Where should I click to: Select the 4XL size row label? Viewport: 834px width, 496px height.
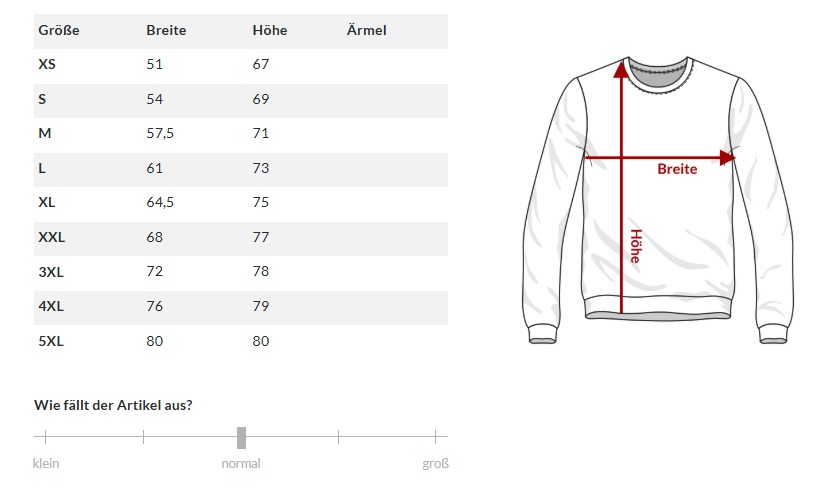click(x=51, y=306)
